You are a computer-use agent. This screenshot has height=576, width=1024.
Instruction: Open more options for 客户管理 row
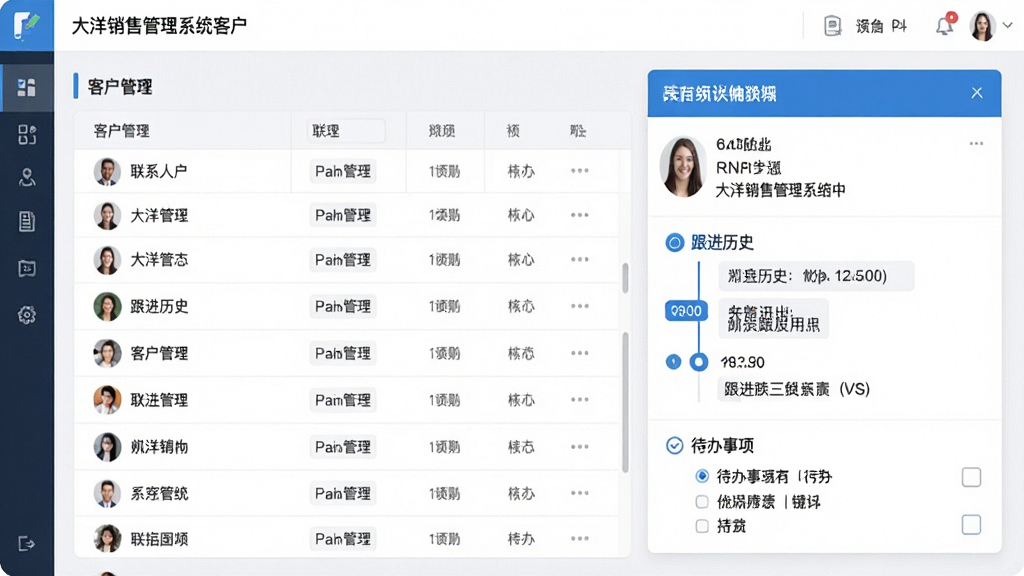coord(580,353)
